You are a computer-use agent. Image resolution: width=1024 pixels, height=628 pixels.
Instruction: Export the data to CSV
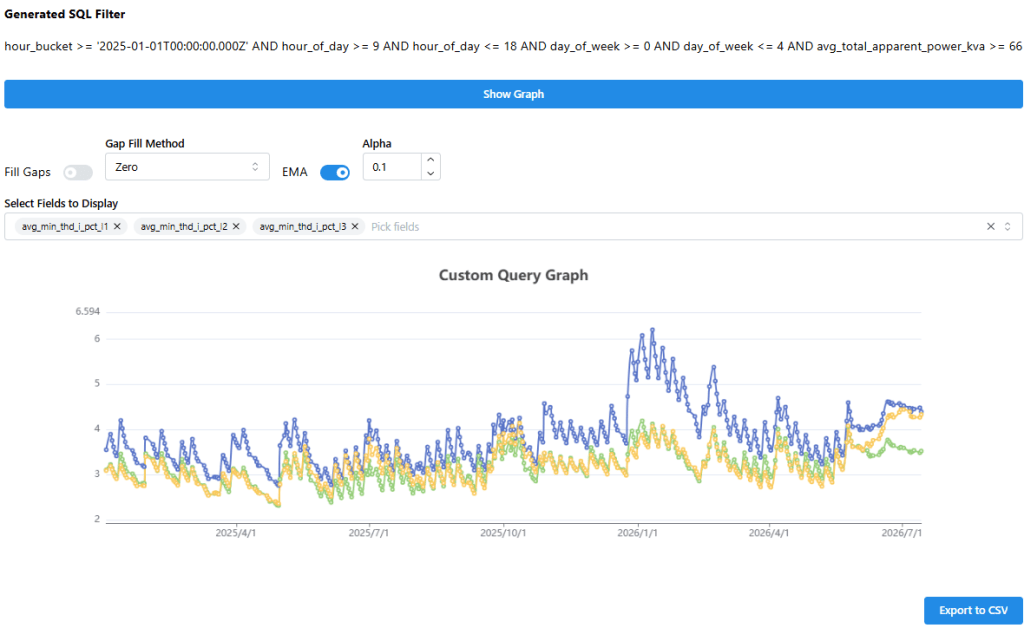tap(973, 610)
